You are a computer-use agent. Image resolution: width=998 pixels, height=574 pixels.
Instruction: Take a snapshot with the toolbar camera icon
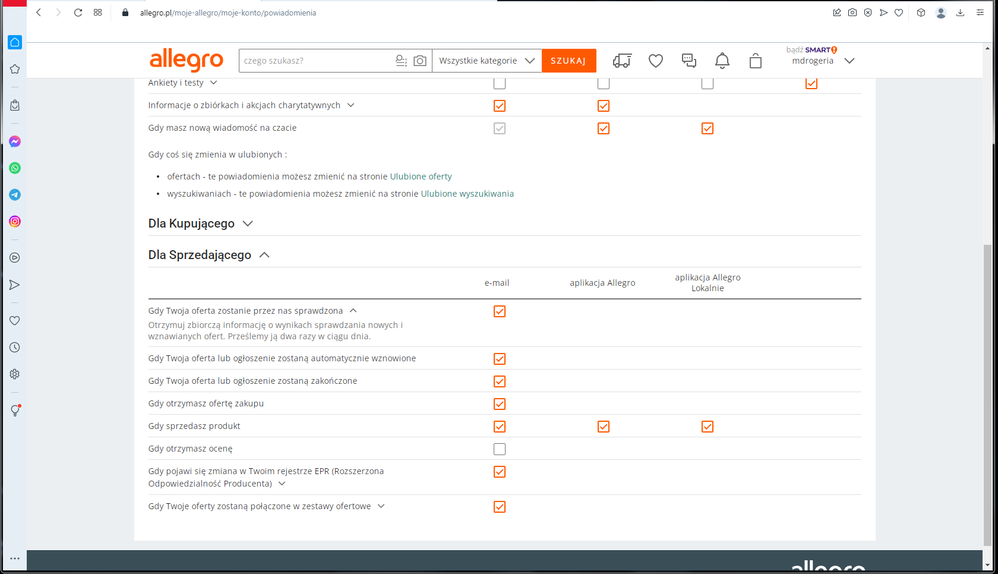point(852,13)
